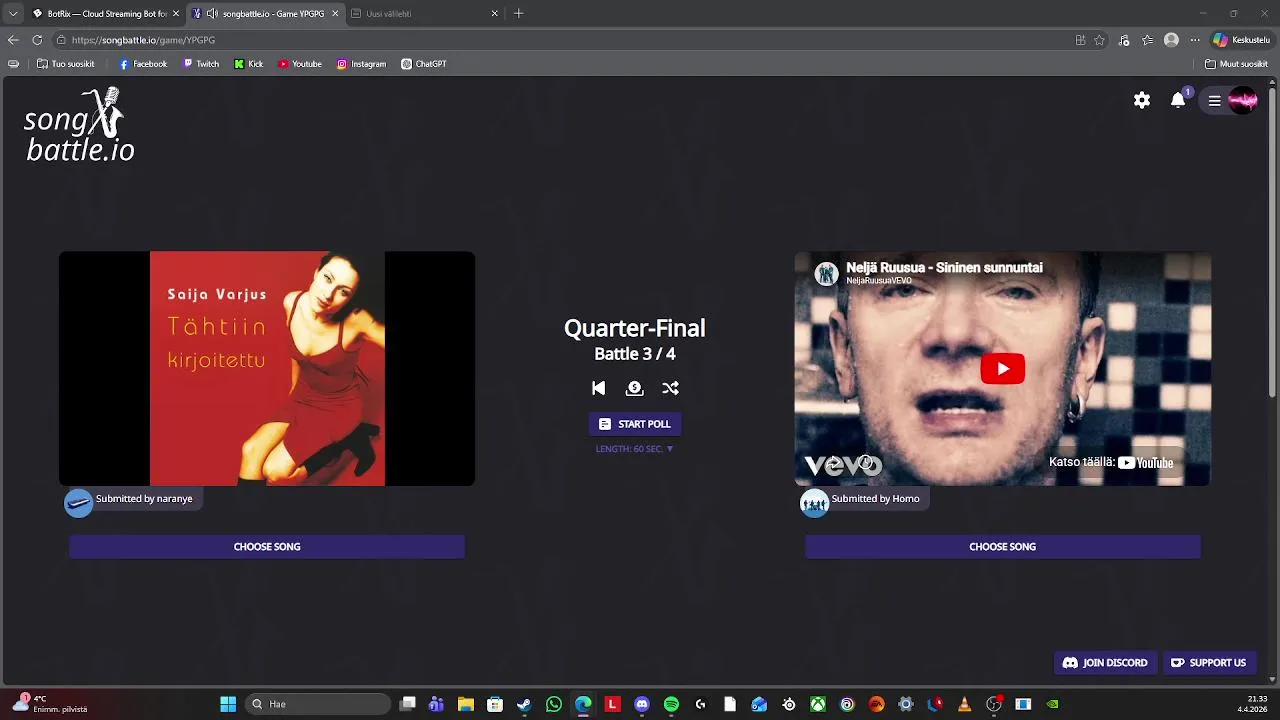This screenshot has width=1280, height=720.
Task: Click NeljäRuusuaVEVO channel avatar in video
Action: click(x=826, y=273)
